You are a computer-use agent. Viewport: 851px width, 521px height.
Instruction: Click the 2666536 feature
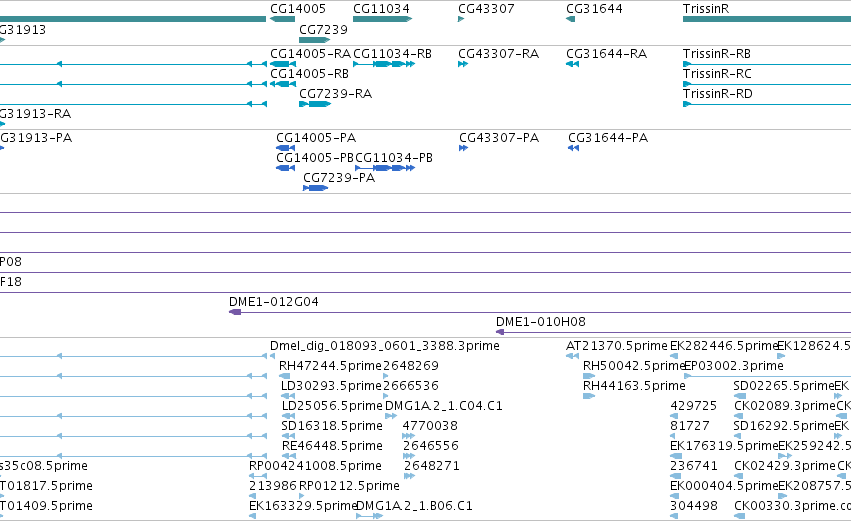coord(386,396)
